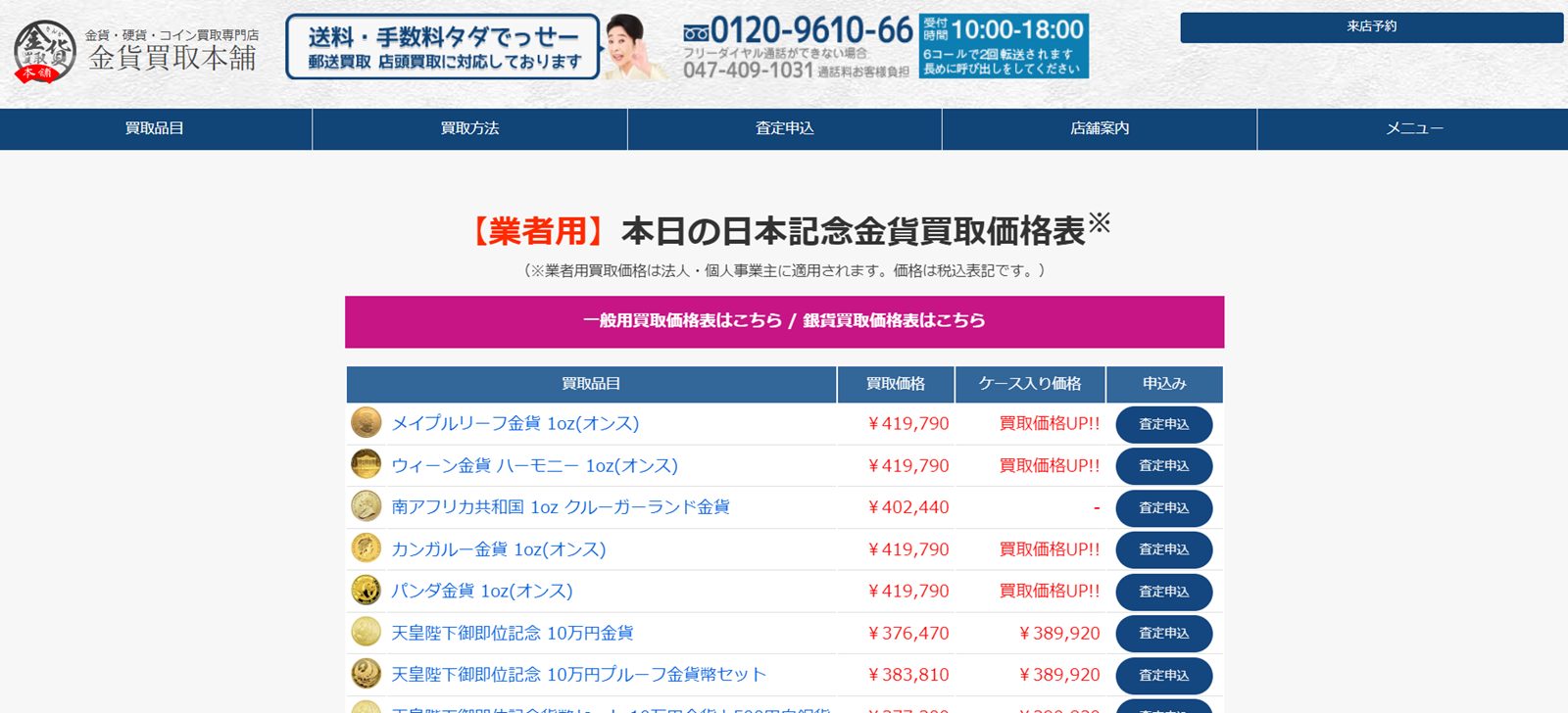Click the ￥402,440 price cell
This screenshot has height=713, width=1568.
[907, 507]
